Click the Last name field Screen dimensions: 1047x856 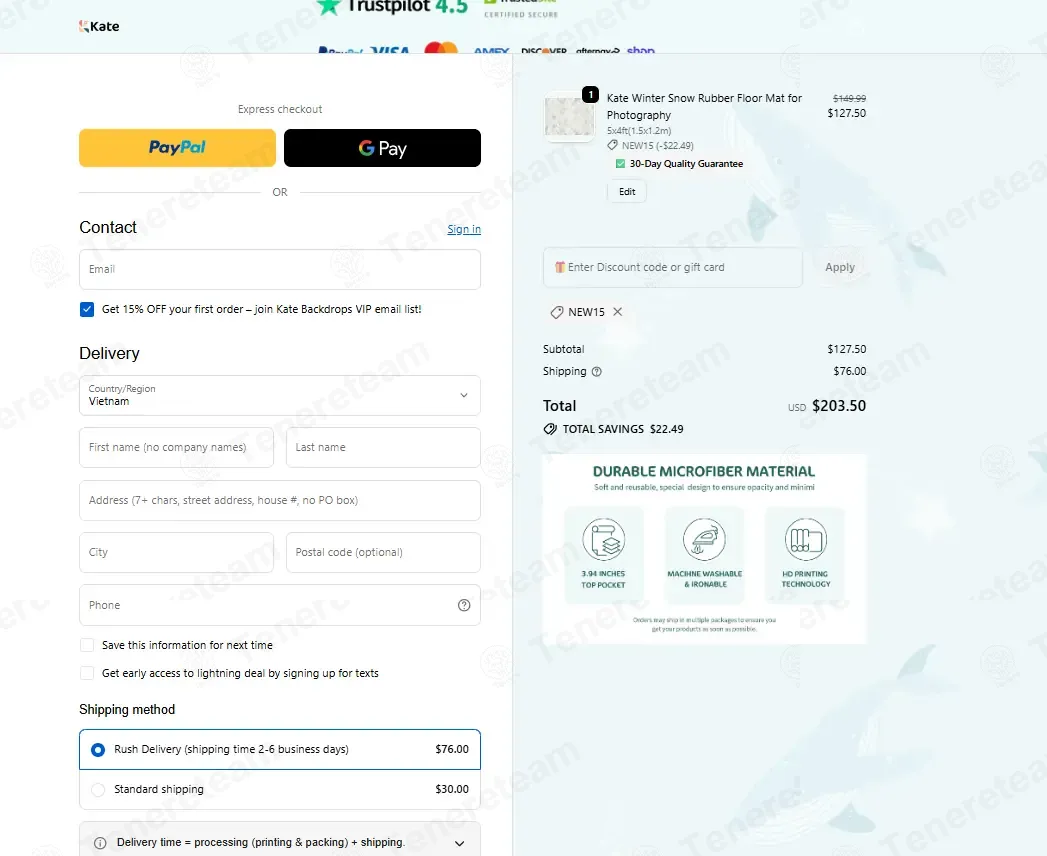383,447
